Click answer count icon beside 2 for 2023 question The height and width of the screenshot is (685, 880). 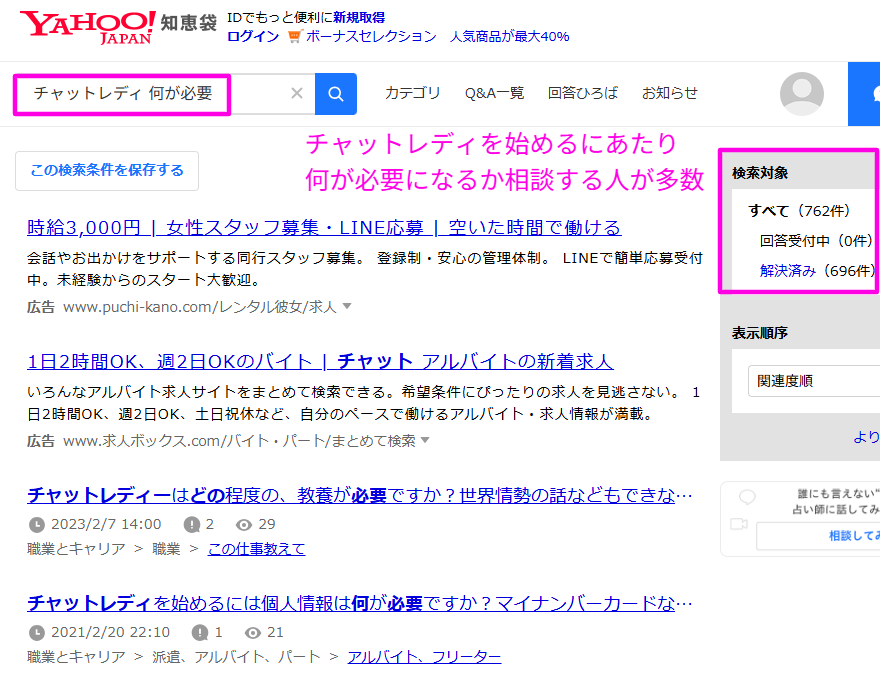[191, 525]
